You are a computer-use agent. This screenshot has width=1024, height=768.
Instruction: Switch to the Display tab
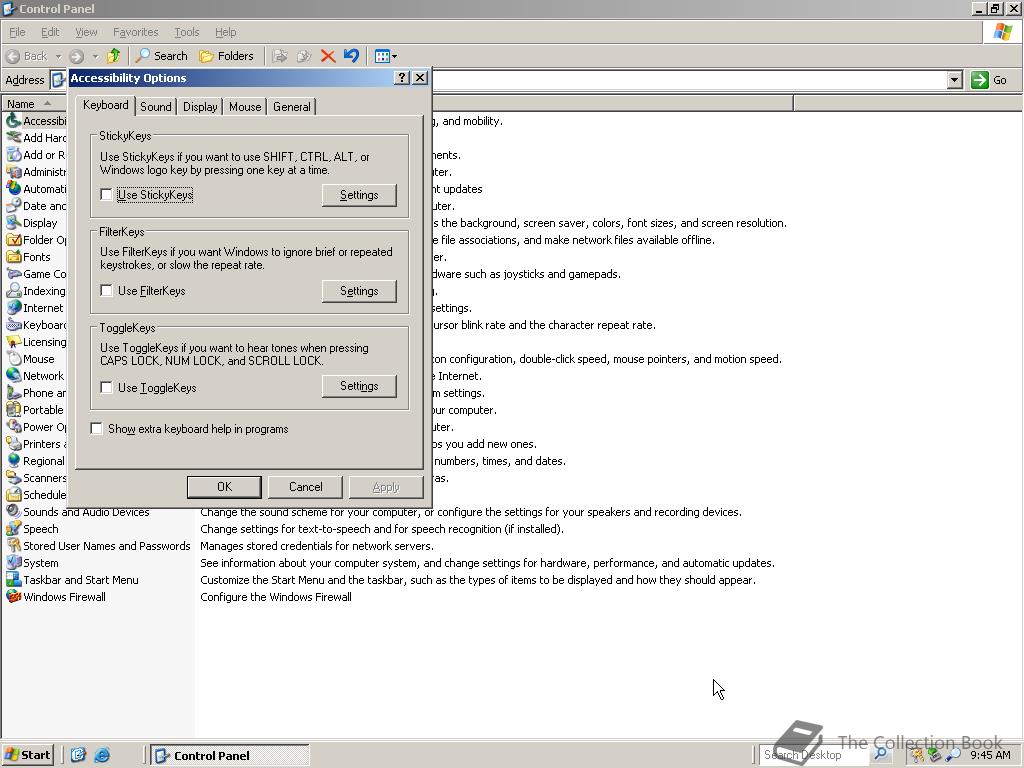[x=200, y=106]
